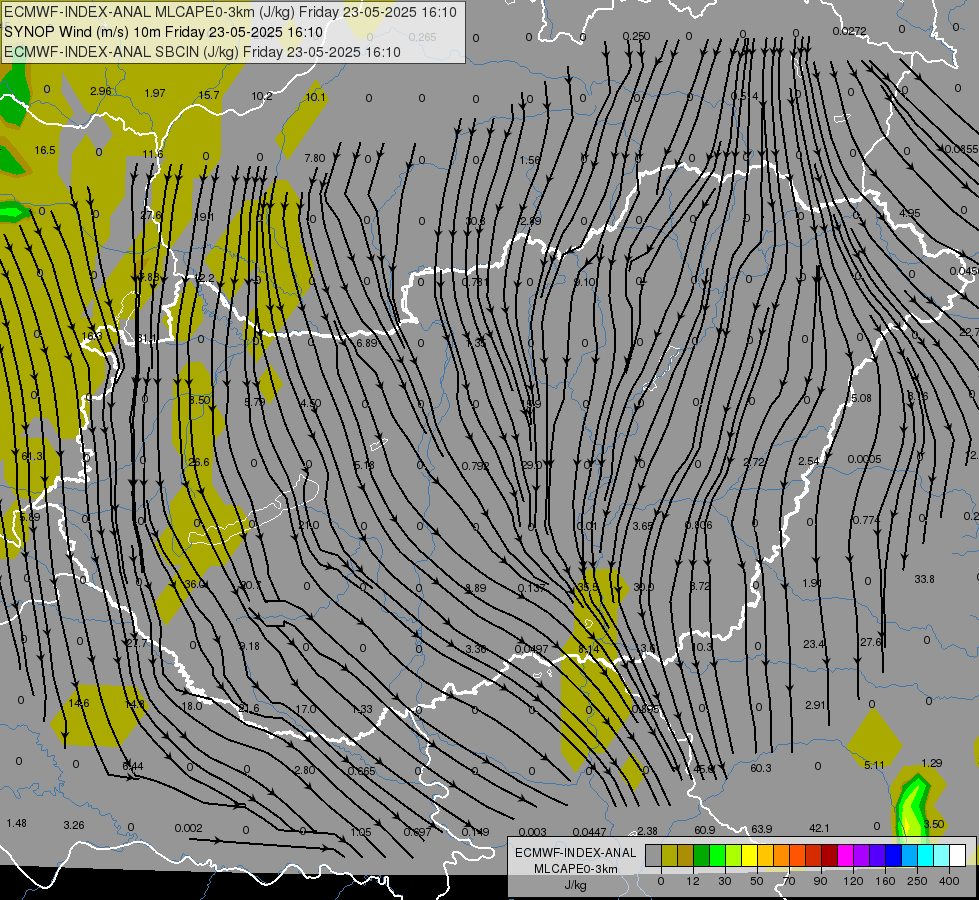Click the grid value 6.44
Image resolution: width=979 pixels, height=900 pixels.
click(x=133, y=766)
